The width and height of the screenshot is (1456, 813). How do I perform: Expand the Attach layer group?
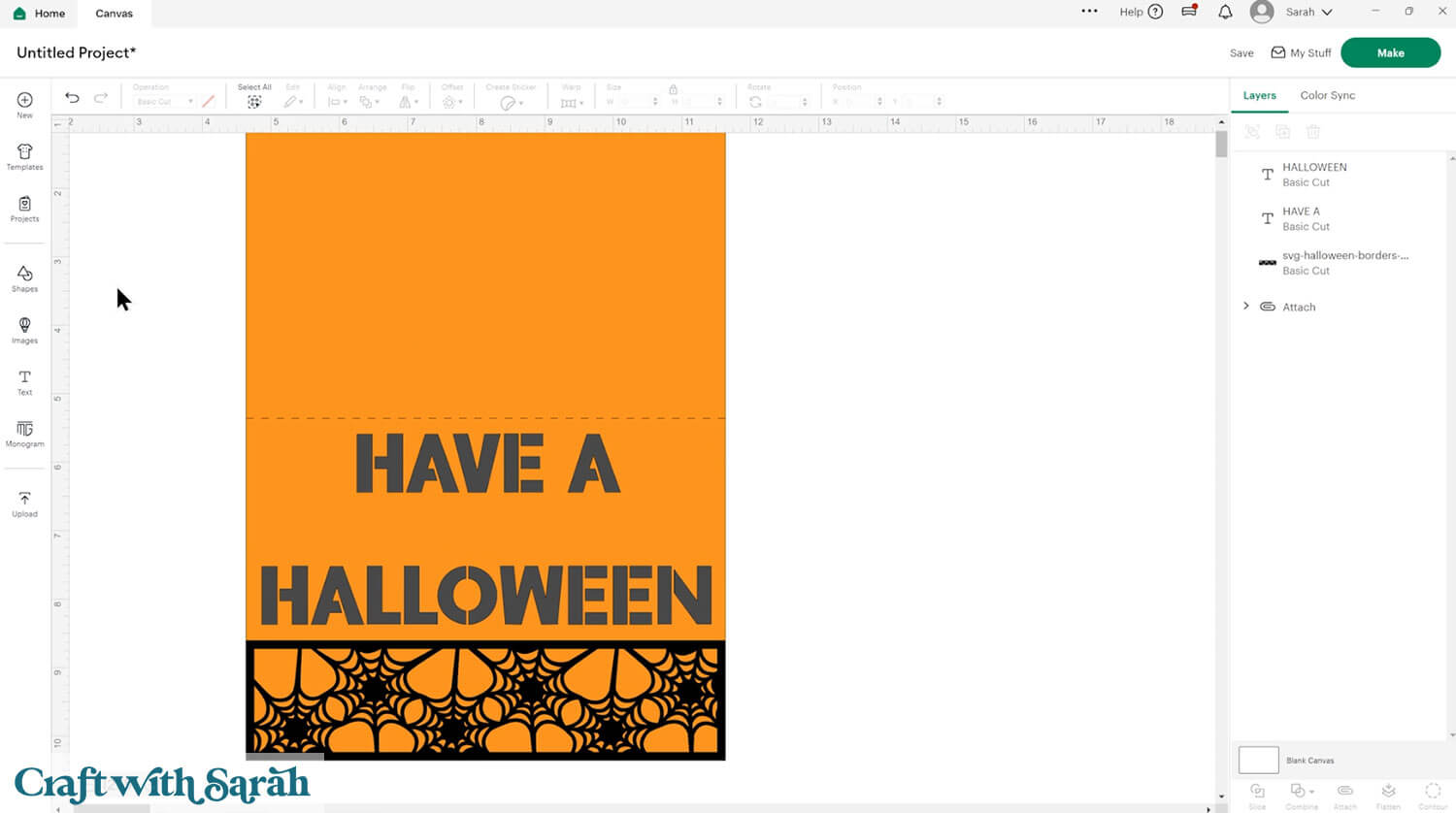tap(1246, 307)
